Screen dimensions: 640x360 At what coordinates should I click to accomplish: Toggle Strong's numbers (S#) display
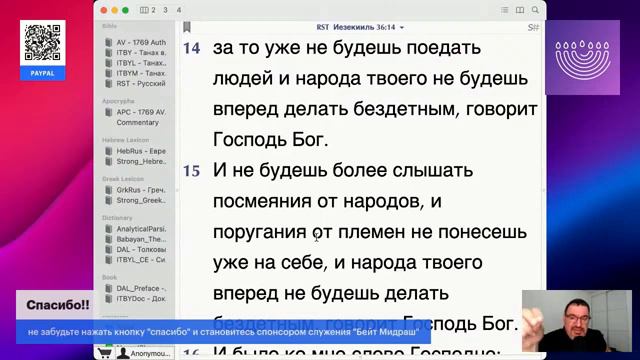[533, 27]
